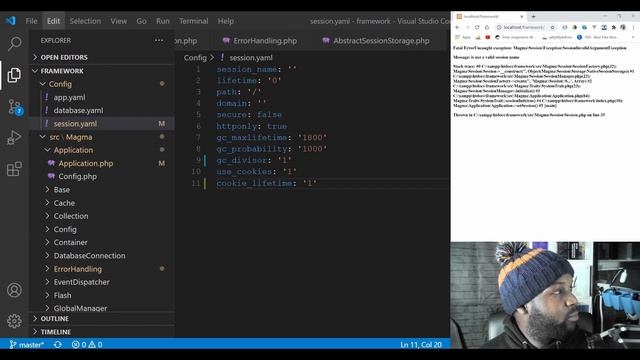Open the browser profile avatar
The image size is (640, 360).
pos(623,27)
